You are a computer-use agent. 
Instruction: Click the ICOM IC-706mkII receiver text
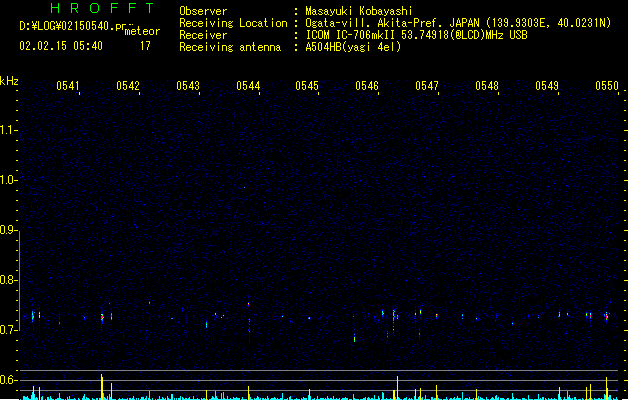click(416, 35)
